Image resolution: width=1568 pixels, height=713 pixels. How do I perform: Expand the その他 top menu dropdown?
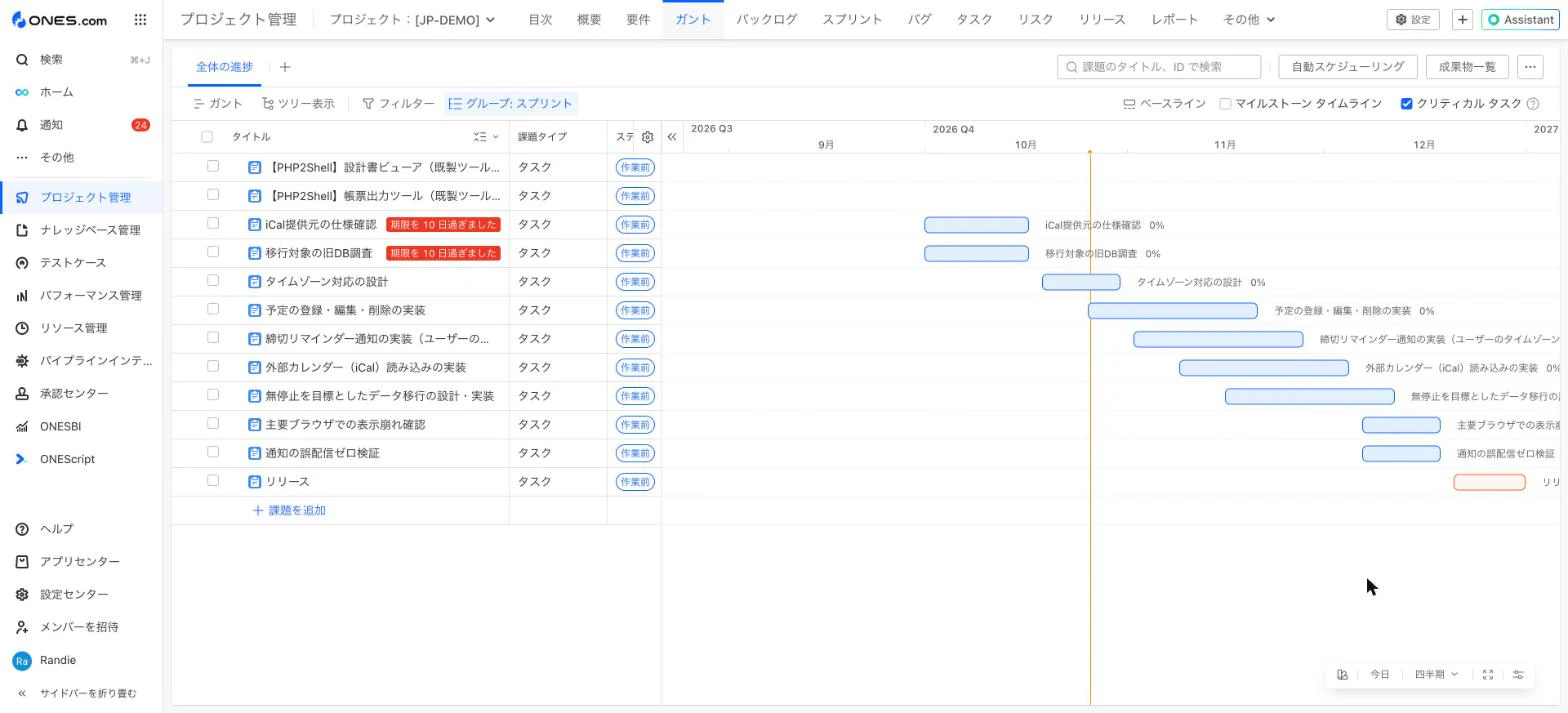(x=1249, y=20)
